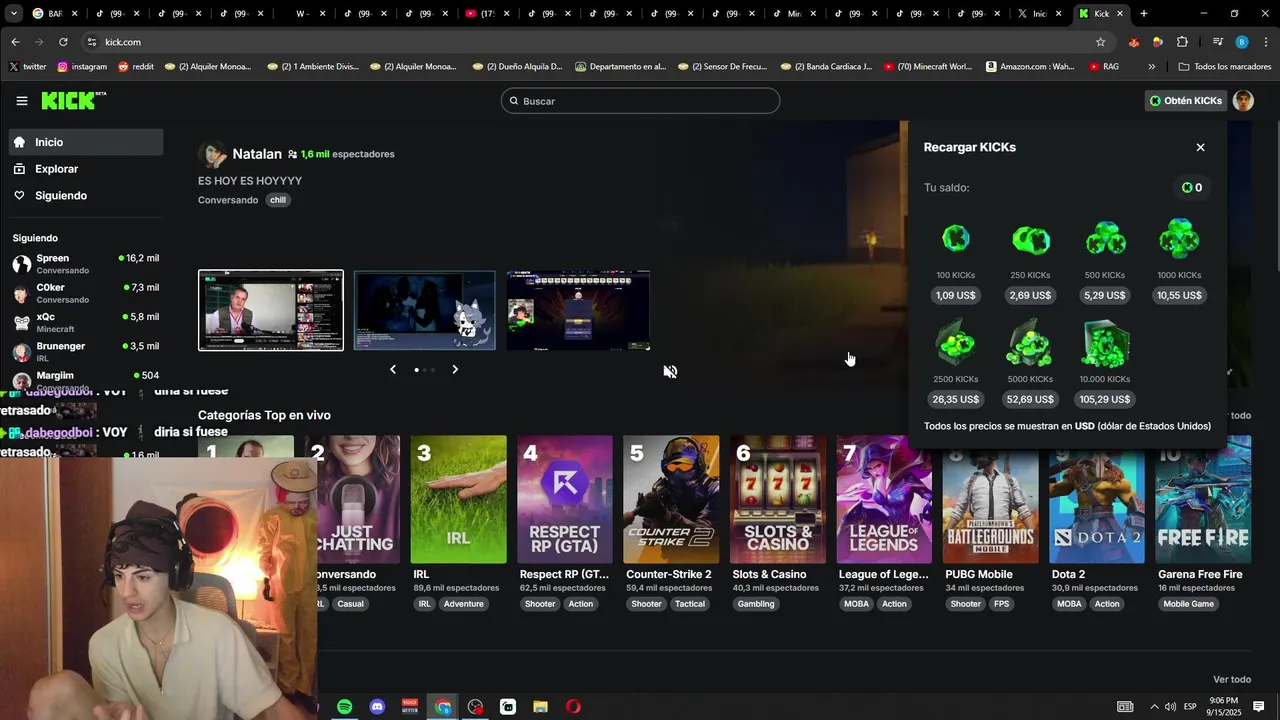Buy for 26,35 US$
1280x720 pixels.
coord(955,399)
